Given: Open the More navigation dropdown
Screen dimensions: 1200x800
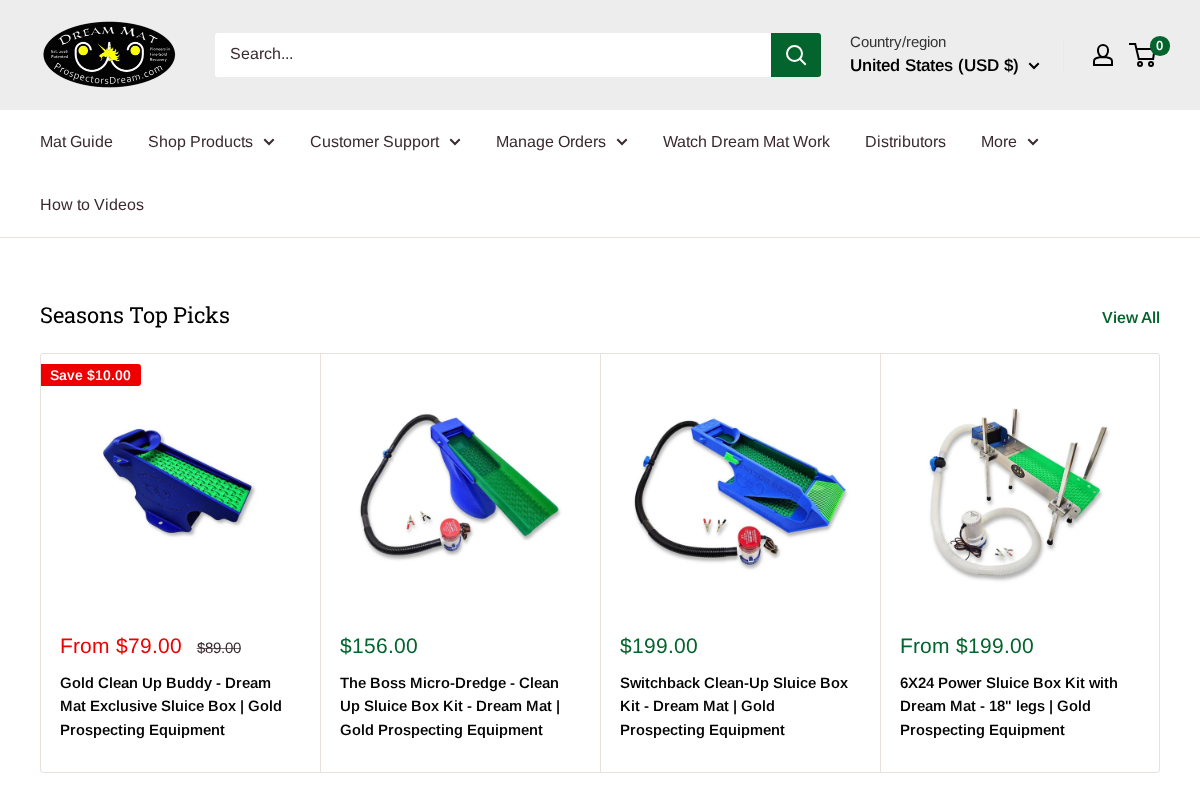Looking at the screenshot, I should tap(1008, 141).
